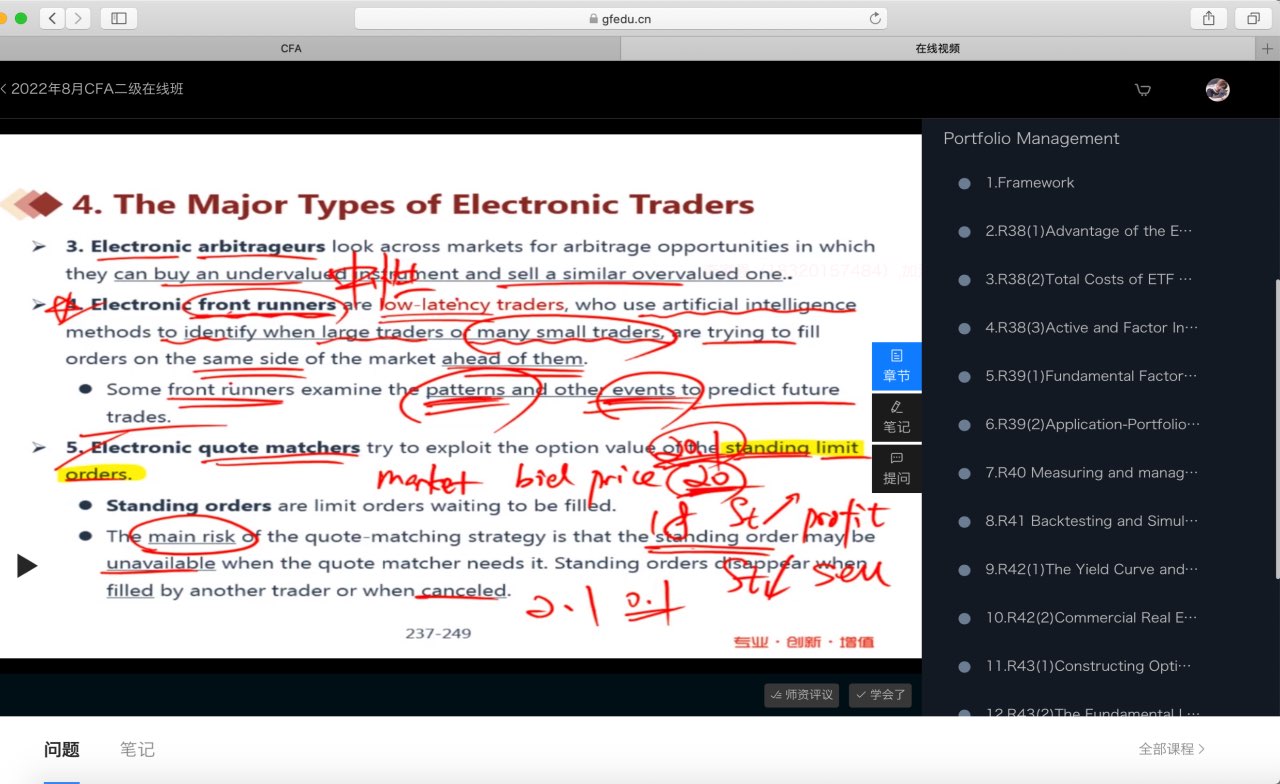Click the Portfolio Management section heading
The width and height of the screenshot is (1280, 784).
[x=1031, y=139]
